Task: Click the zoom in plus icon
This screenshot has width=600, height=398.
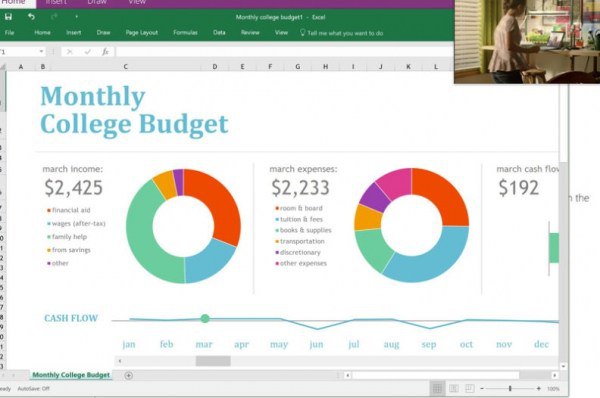Action: click(x=539, y=389)
